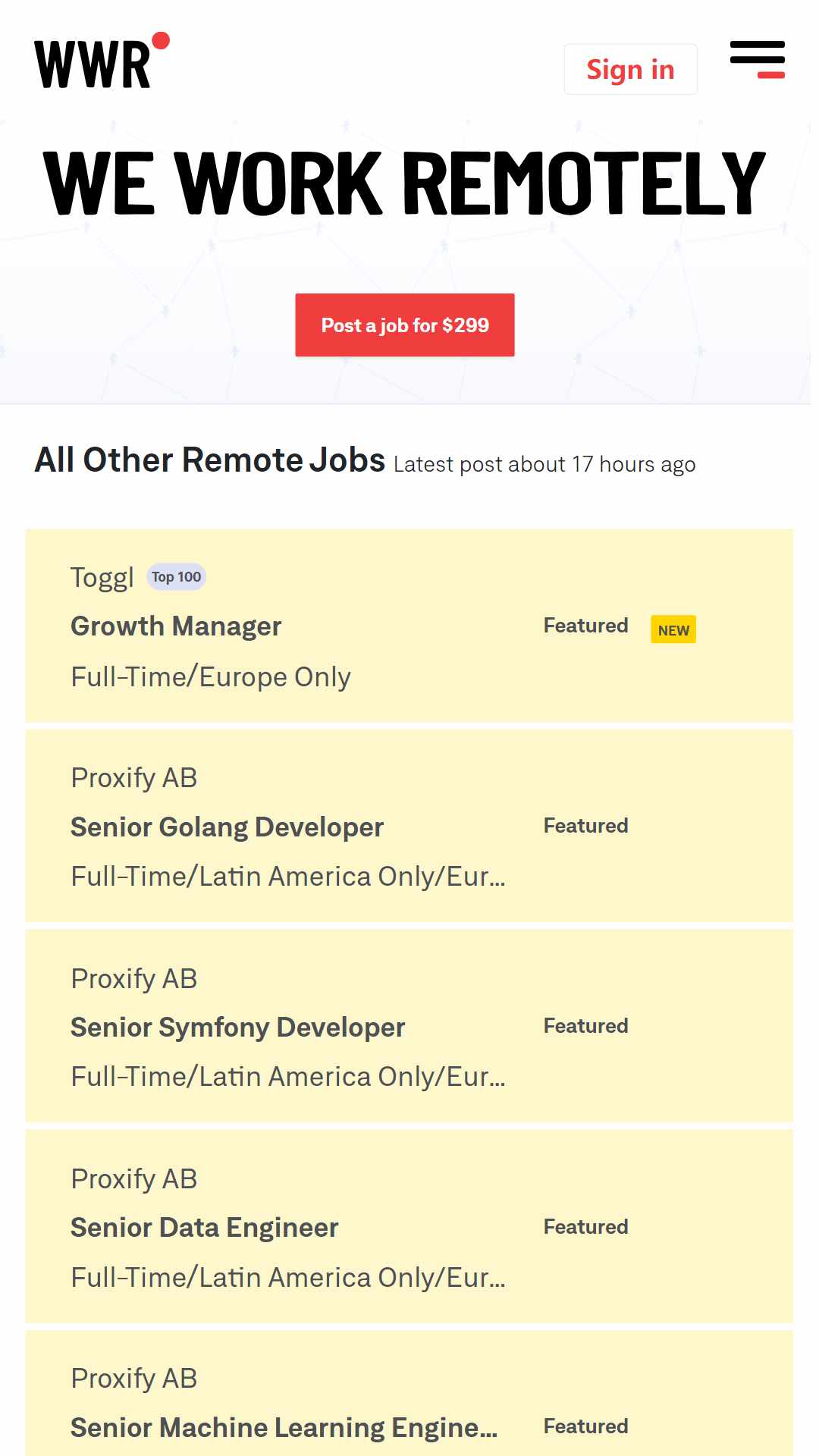Viewport: 819px width, 1456px height.
Task: Click the Top 100 badge
Action: pos(176,577)
